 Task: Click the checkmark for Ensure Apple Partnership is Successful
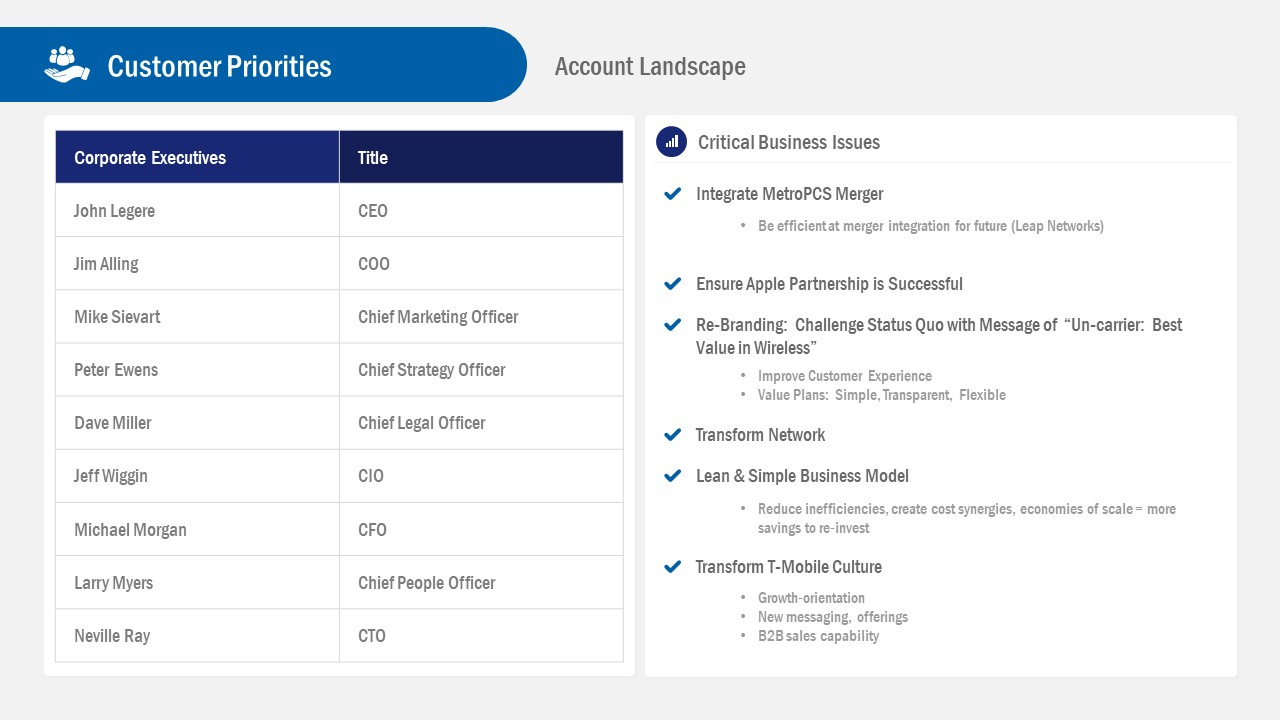pyautogui.click(x=672, y=283)
